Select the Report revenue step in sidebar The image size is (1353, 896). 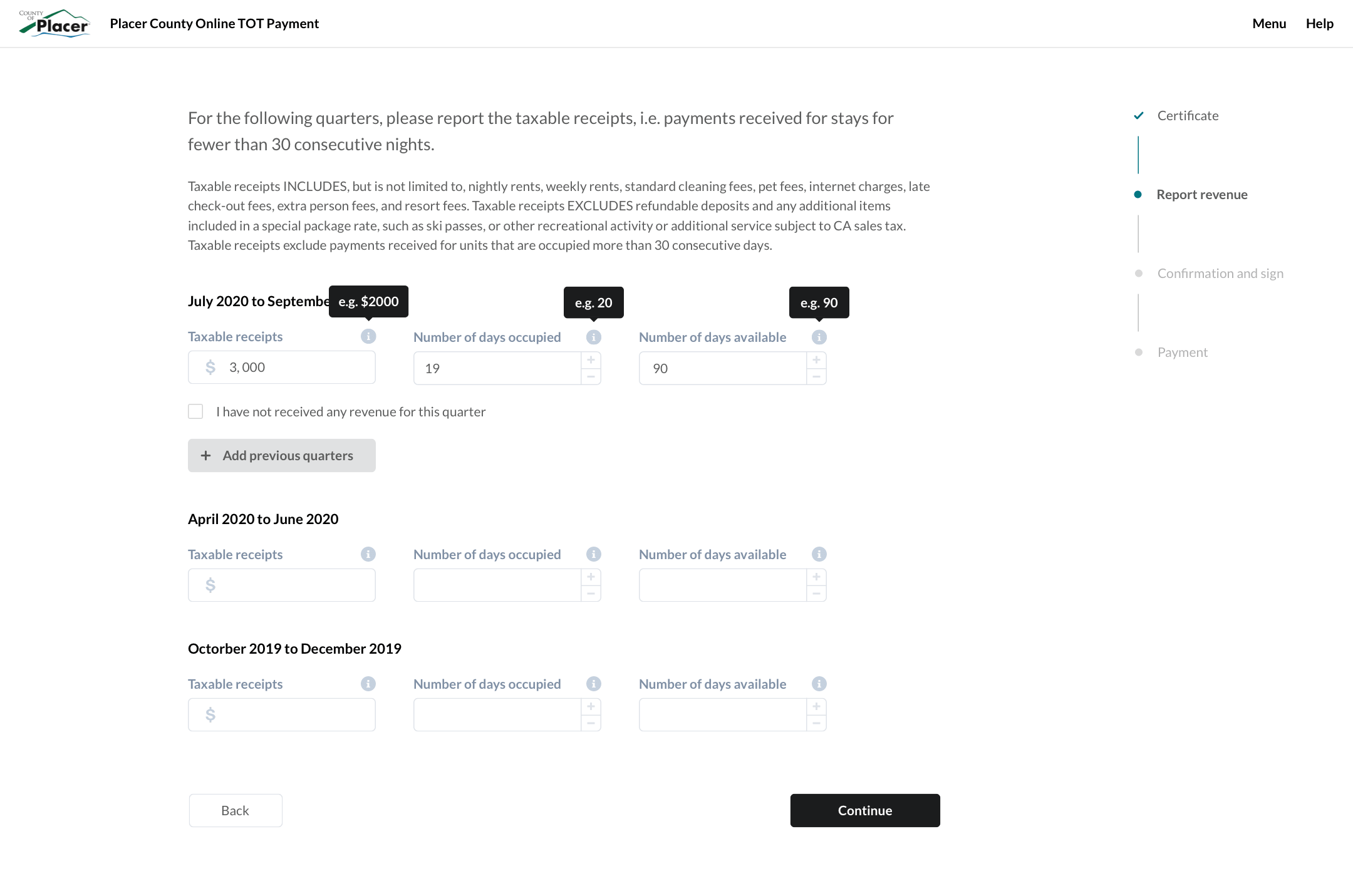click(1201, 194)
